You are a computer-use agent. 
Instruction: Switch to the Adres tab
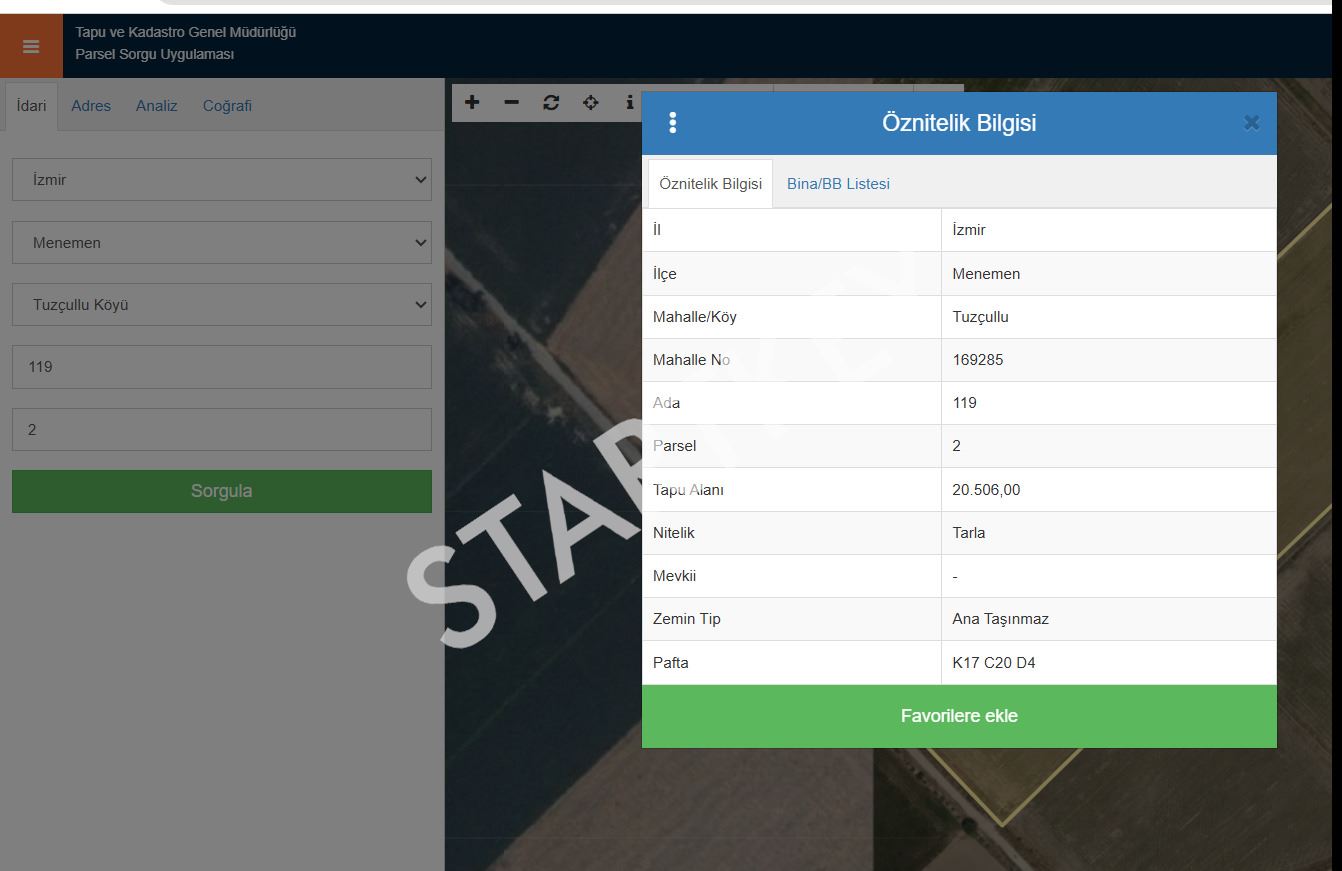point(91,106)
